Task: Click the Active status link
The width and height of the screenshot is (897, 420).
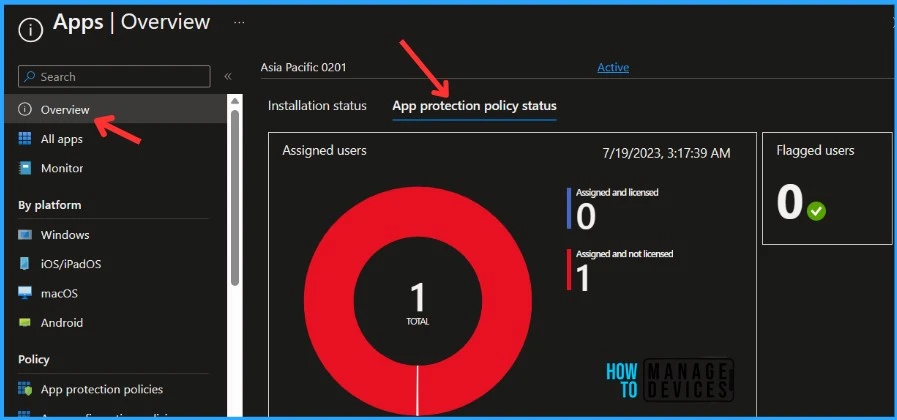Action: pyautogui.click(x=613, y=68)
